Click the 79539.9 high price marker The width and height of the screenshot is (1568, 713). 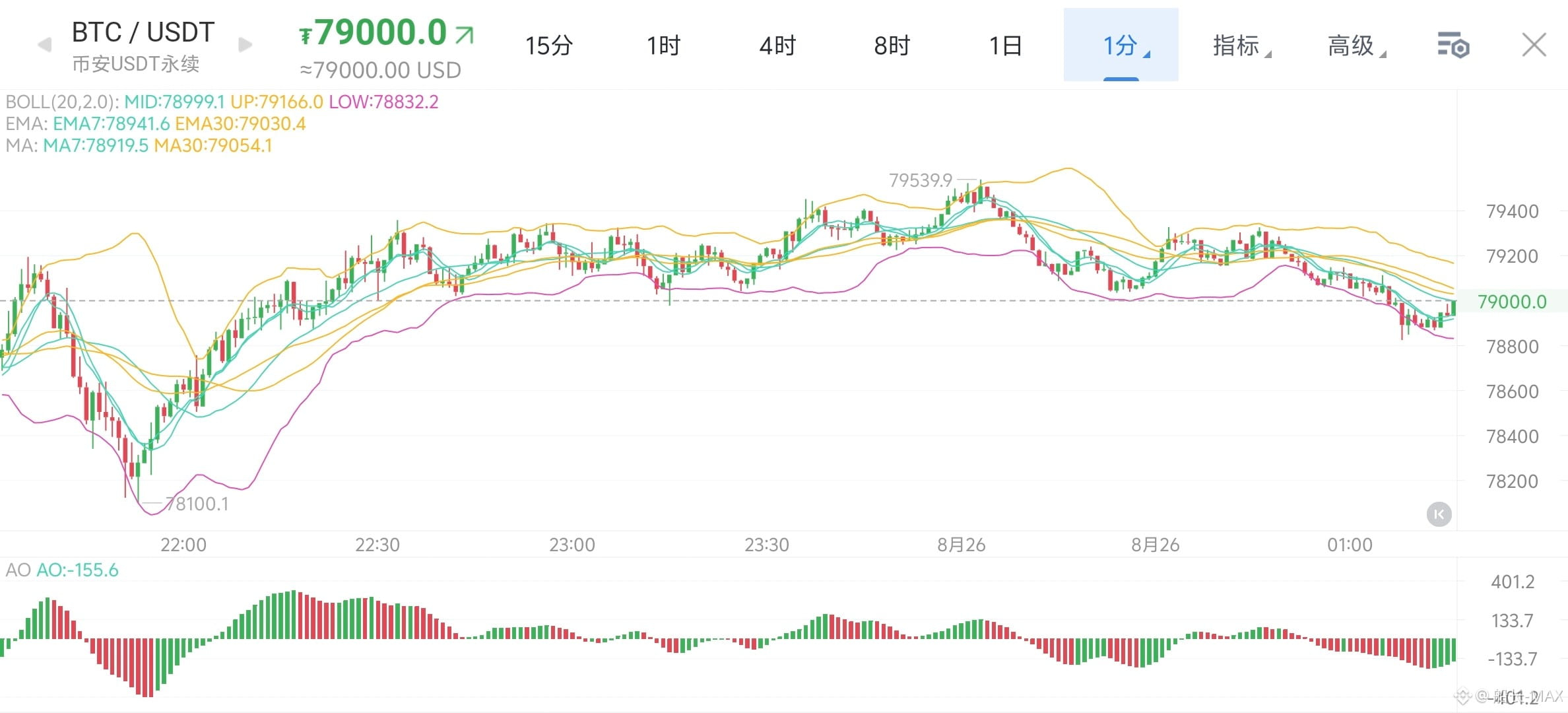(921, 180)
